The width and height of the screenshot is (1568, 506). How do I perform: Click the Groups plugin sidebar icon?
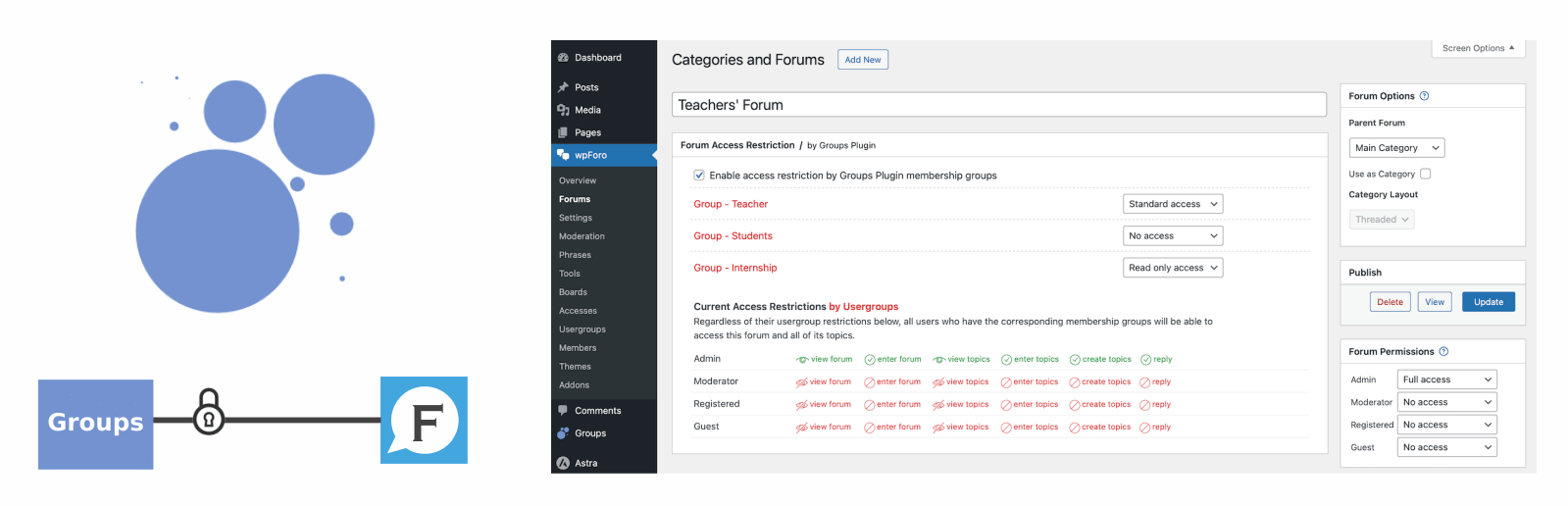click(563, 433)
